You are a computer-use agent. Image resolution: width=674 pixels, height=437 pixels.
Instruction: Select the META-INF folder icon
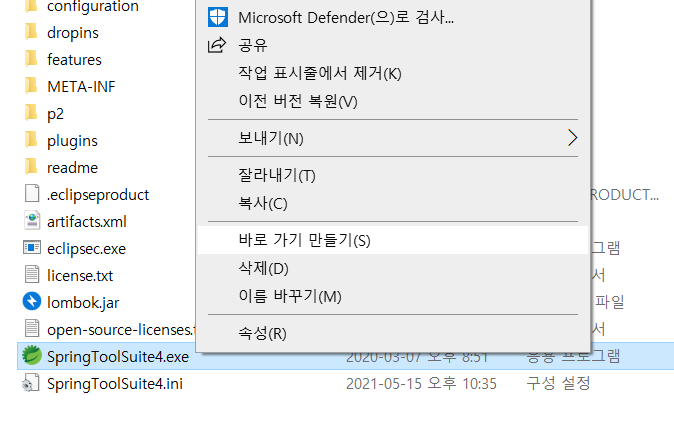[31, 86]
